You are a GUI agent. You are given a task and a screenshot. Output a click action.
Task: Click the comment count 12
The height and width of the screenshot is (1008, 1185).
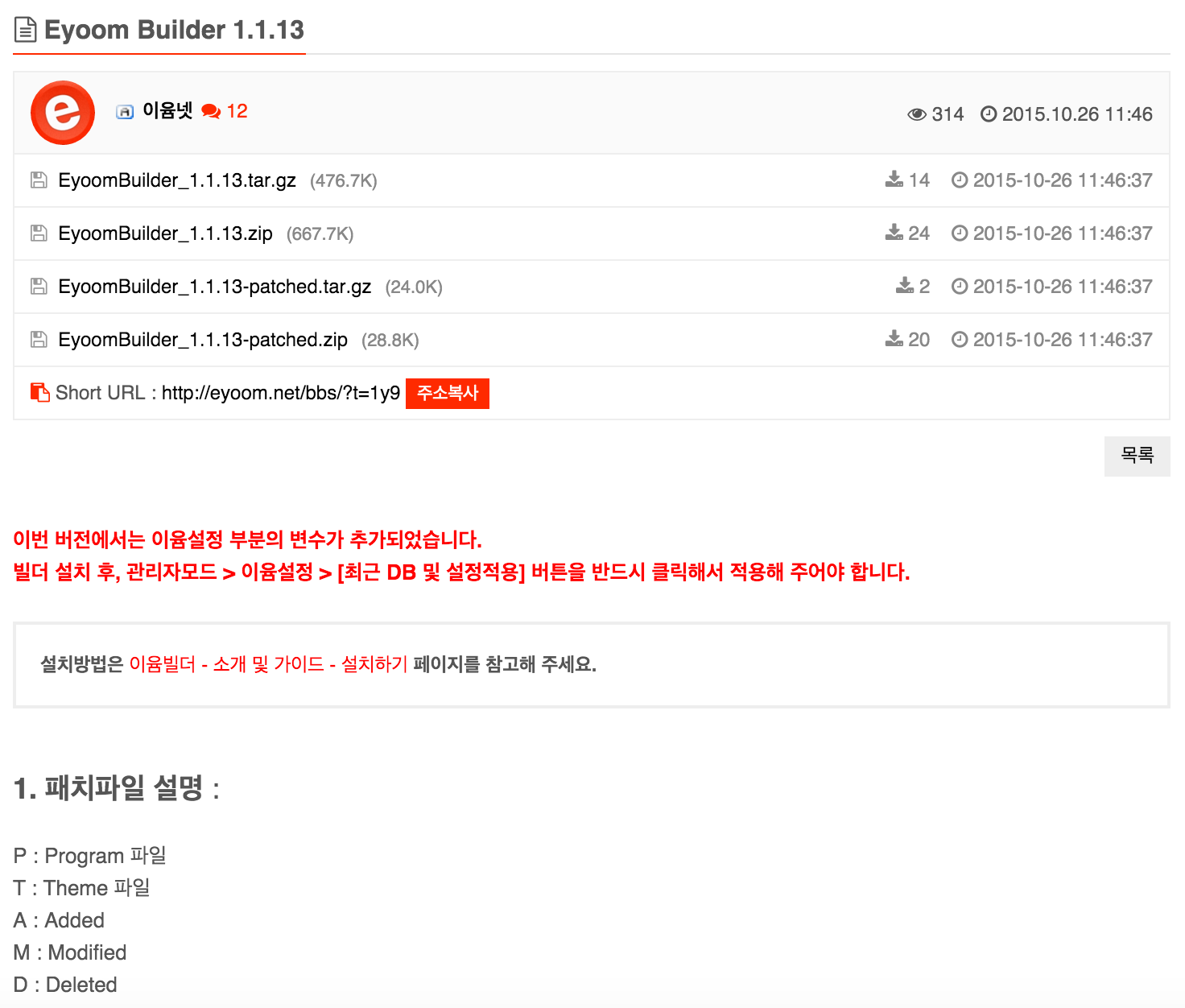point(237,111)
